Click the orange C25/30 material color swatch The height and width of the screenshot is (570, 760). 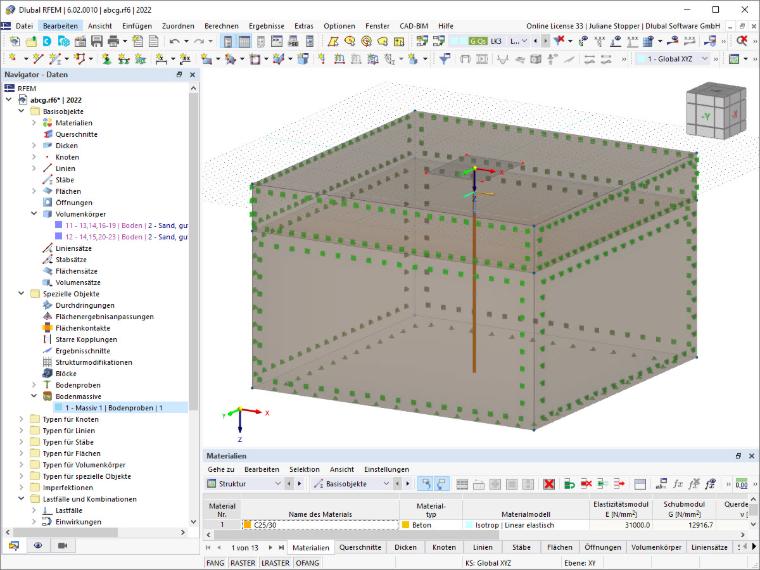pos(248,525)
